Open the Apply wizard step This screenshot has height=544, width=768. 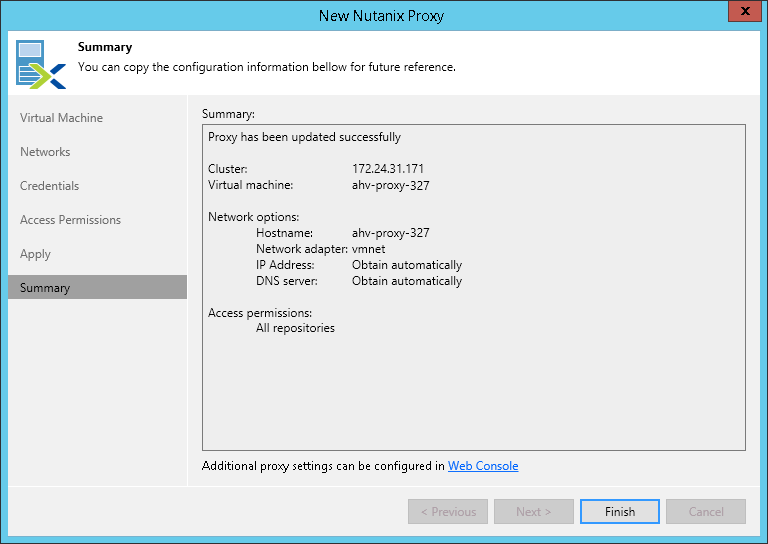tap(35, 254)
